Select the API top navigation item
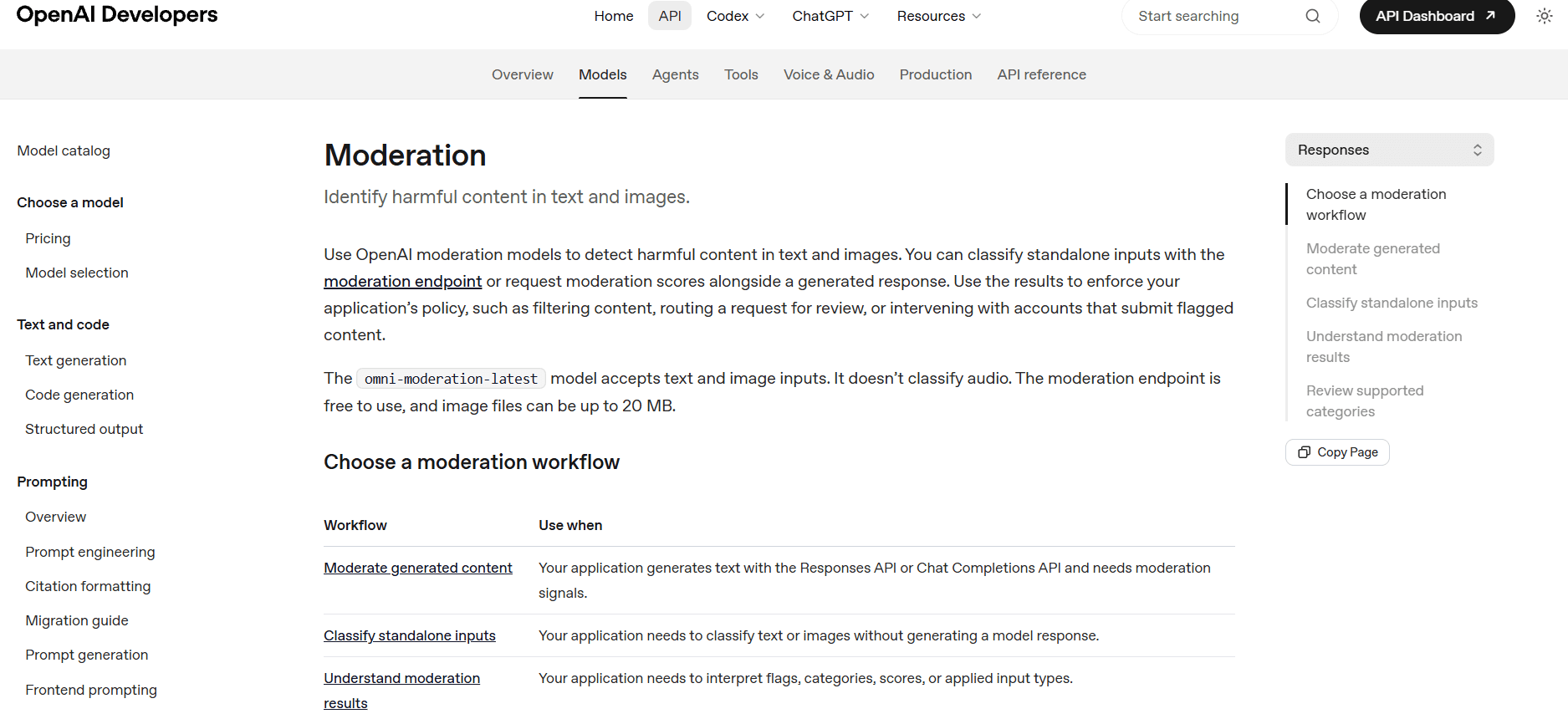 pyautogui.click(x=670, y=16)
